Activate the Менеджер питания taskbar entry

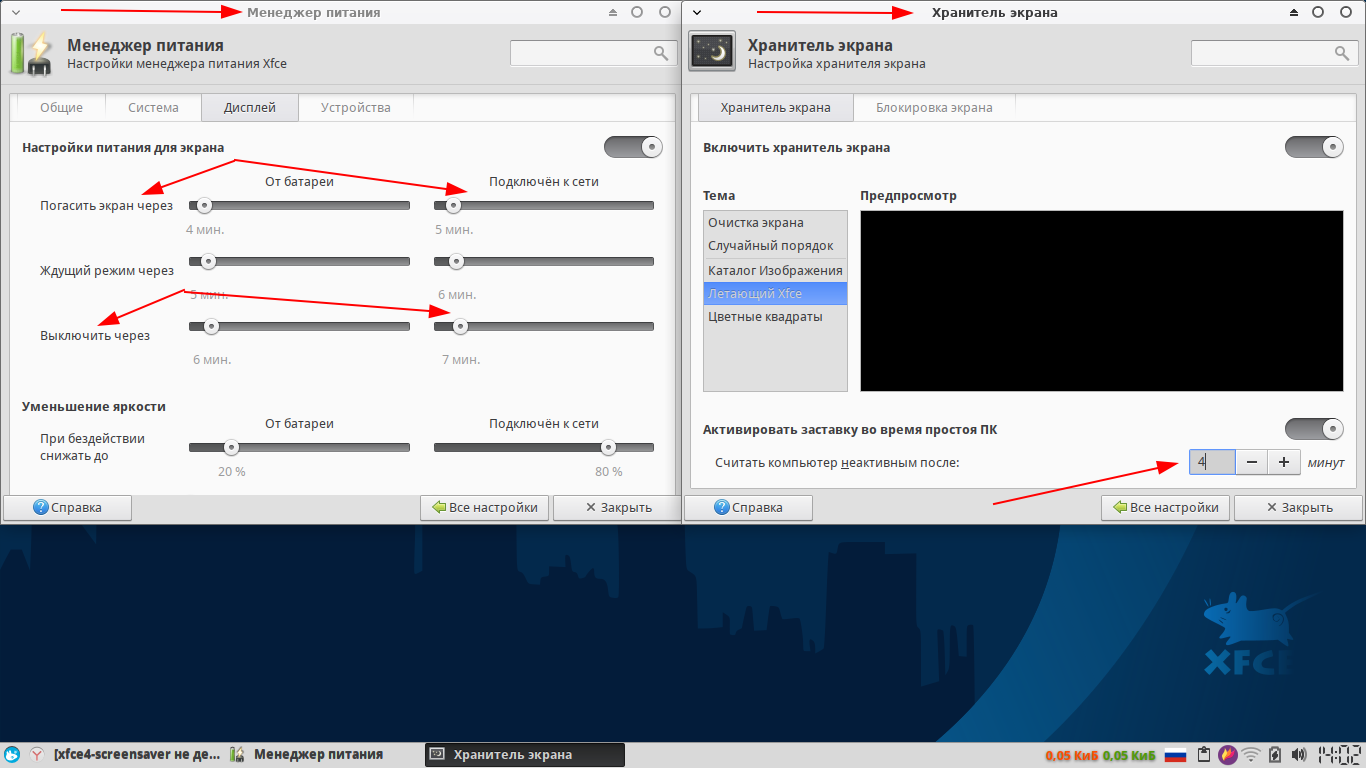coord(306,755)
